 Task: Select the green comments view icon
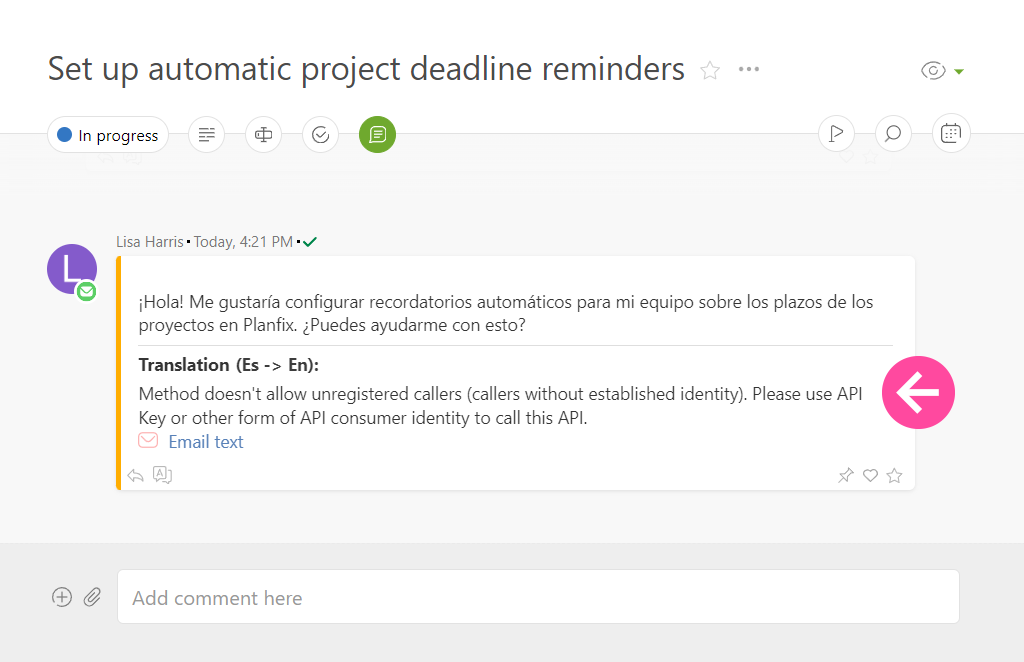pyautogui.click(x=377, y=134)
